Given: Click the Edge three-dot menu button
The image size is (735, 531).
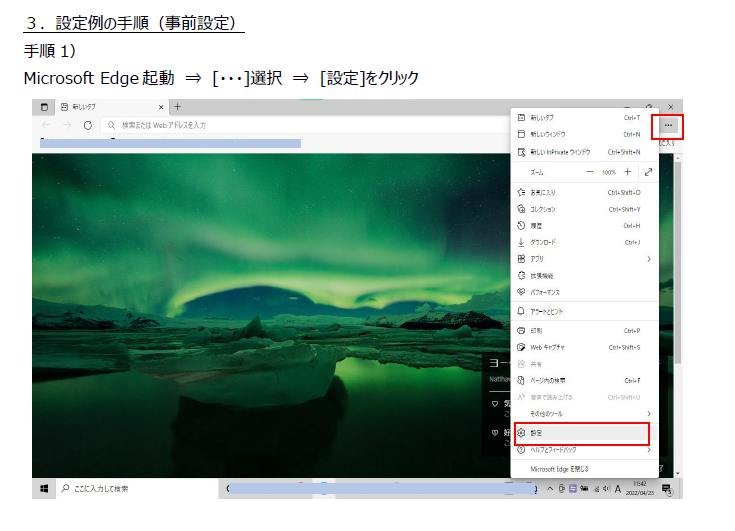Looking at the screenshot, I should [667, 126].
